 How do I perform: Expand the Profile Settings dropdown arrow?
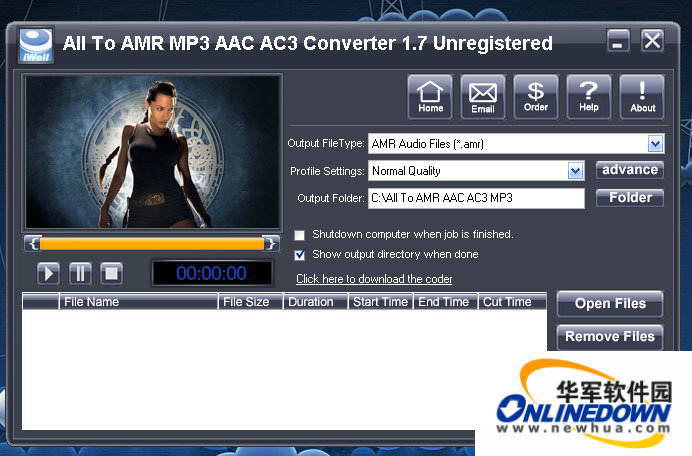(575, 171)
